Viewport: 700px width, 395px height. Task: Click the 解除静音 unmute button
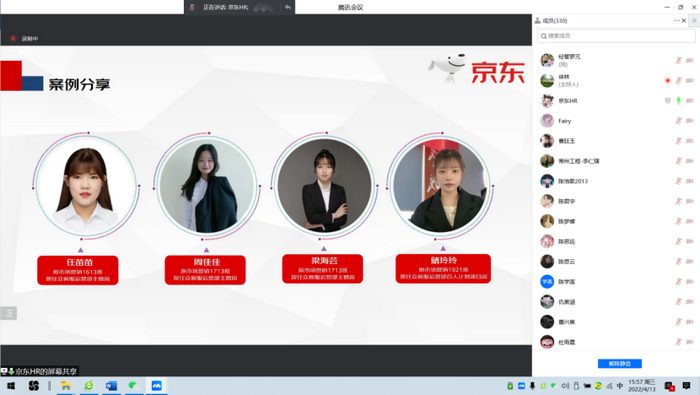click(620, 364)
